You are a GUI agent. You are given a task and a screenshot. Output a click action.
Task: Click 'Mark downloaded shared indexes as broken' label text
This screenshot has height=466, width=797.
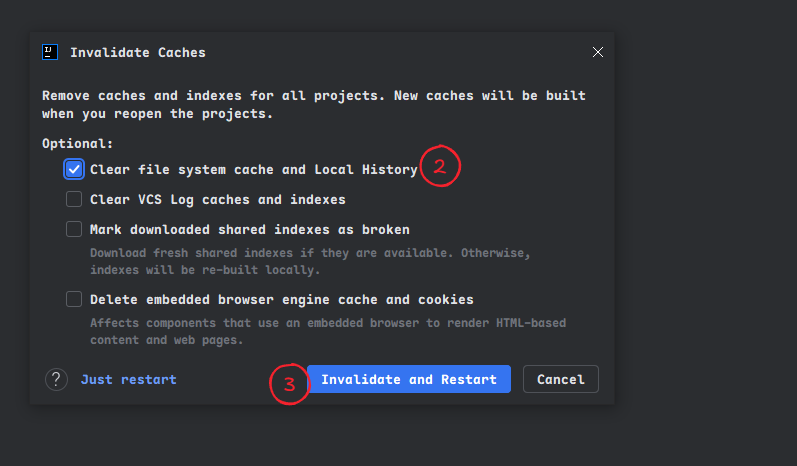click(x=250, y=229)
